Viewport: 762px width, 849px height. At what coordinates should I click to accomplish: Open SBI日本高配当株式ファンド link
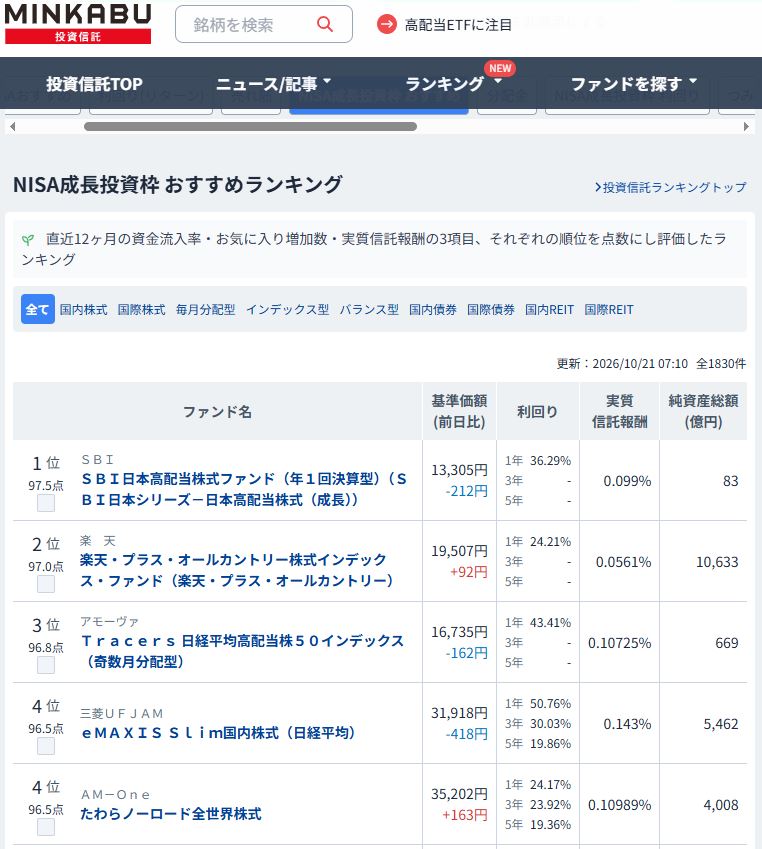244,489
